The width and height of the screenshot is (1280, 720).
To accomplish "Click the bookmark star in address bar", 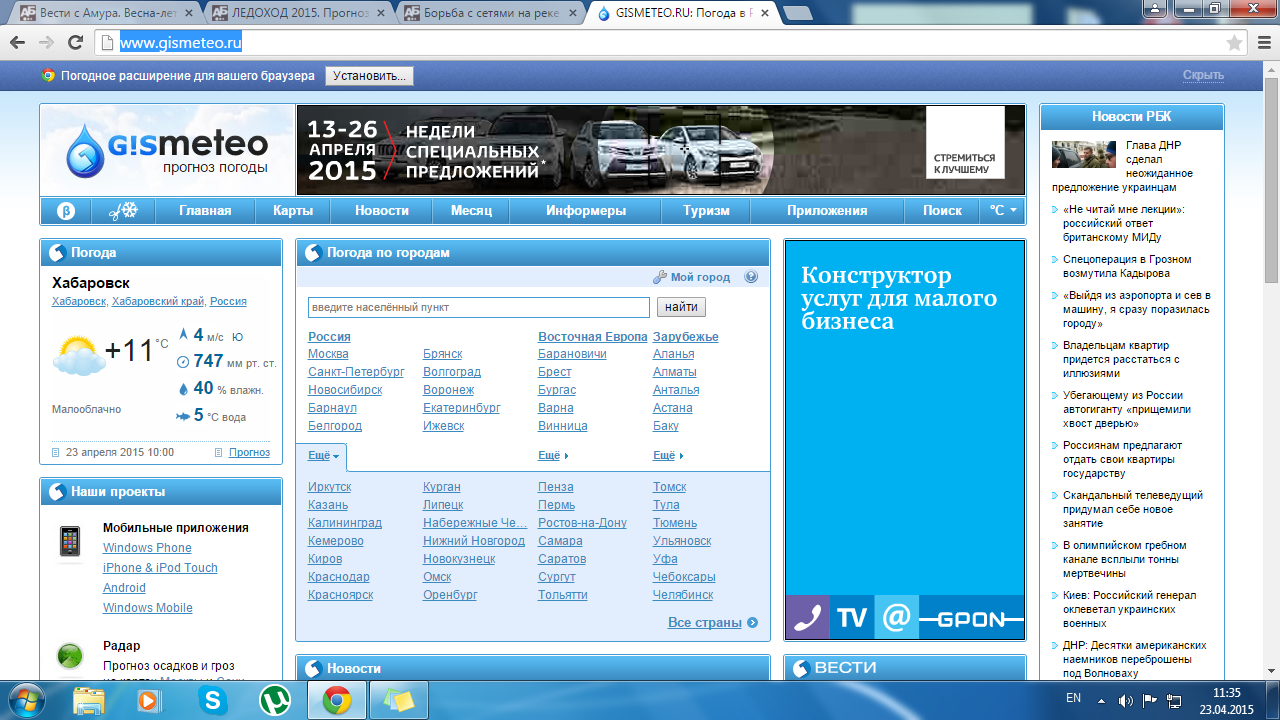I will [x=1234, y=43].
